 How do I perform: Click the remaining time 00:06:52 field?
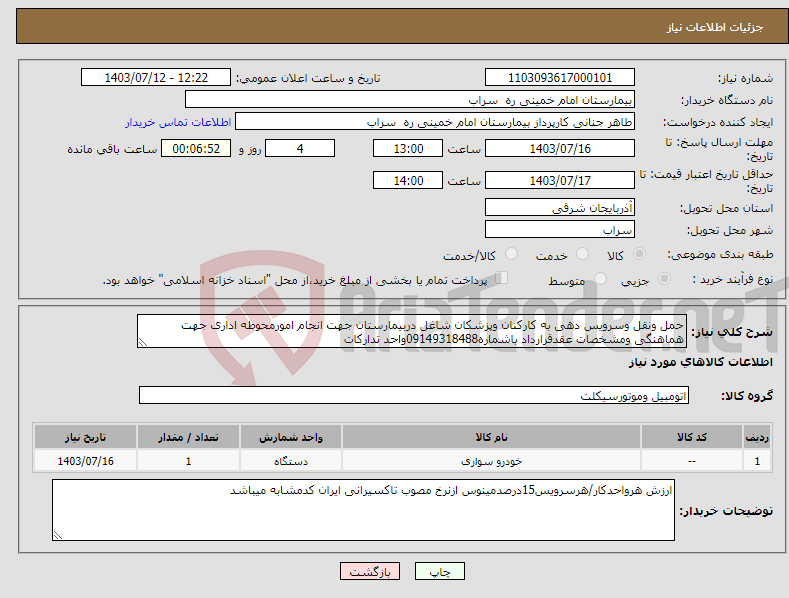pos(196,148)
